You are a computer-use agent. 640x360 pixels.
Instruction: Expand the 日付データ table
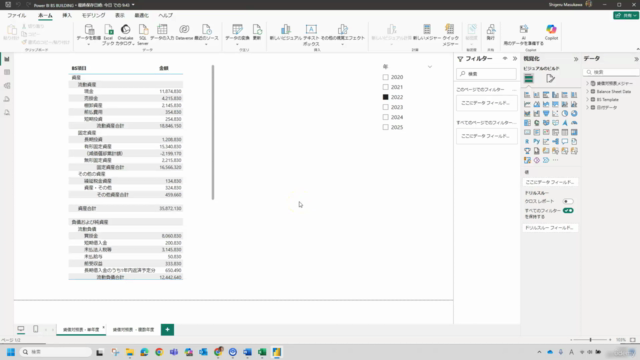(588, 107)
